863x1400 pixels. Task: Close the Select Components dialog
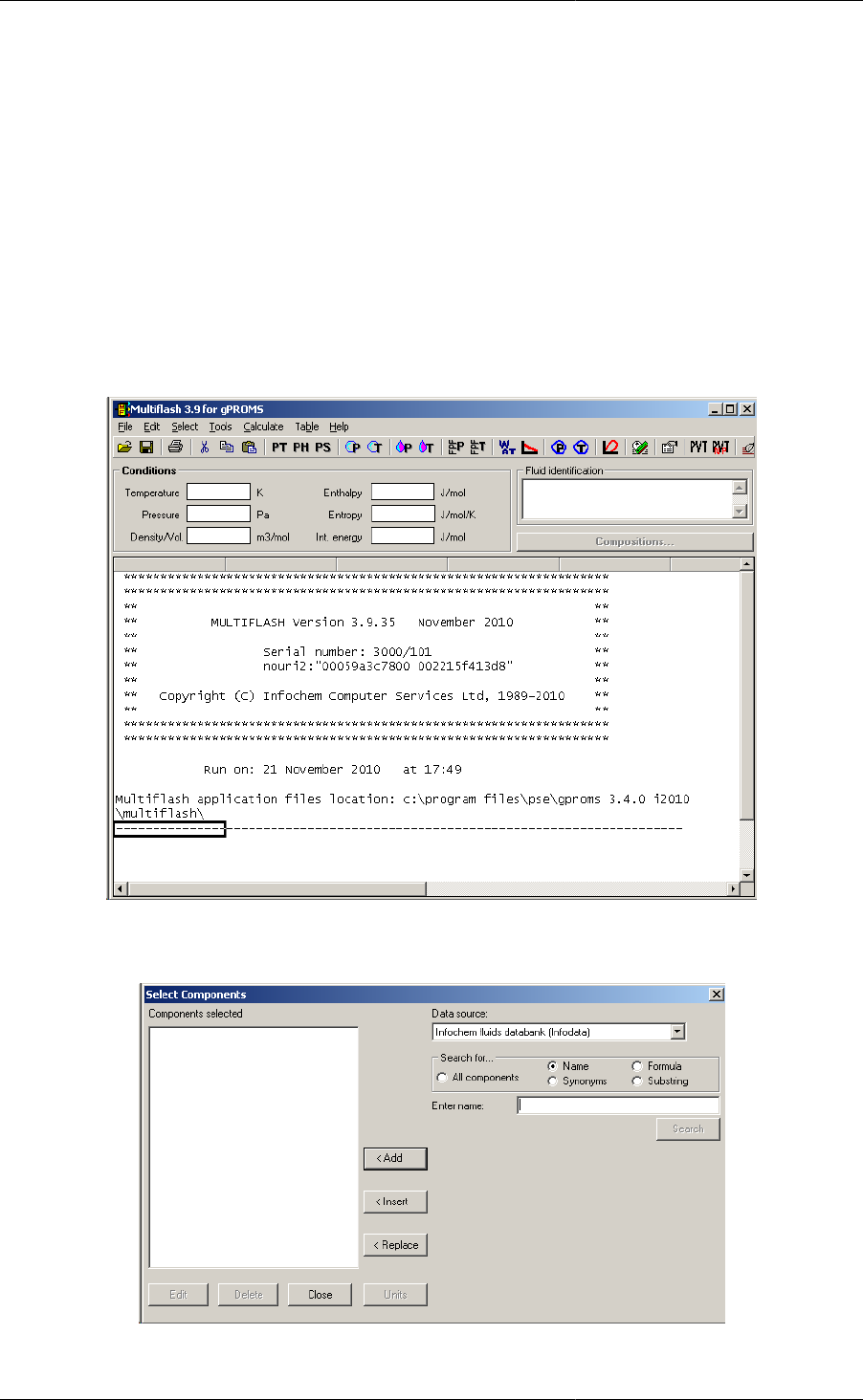click(717, 995)
